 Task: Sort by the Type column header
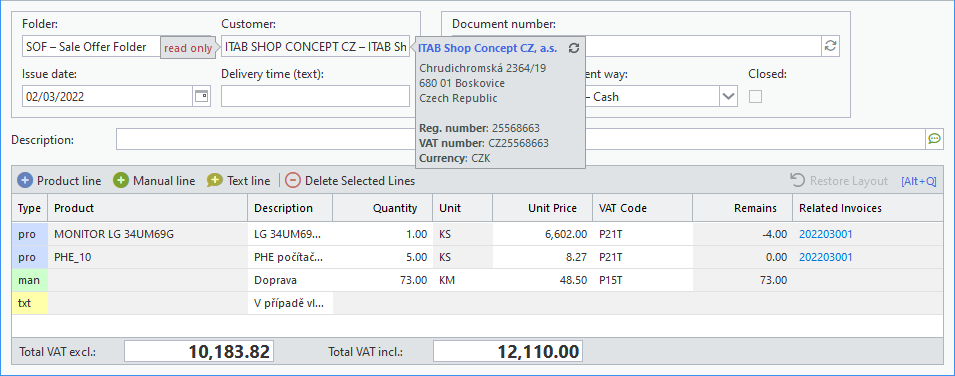pyautogui.click(x=29, y=208)
